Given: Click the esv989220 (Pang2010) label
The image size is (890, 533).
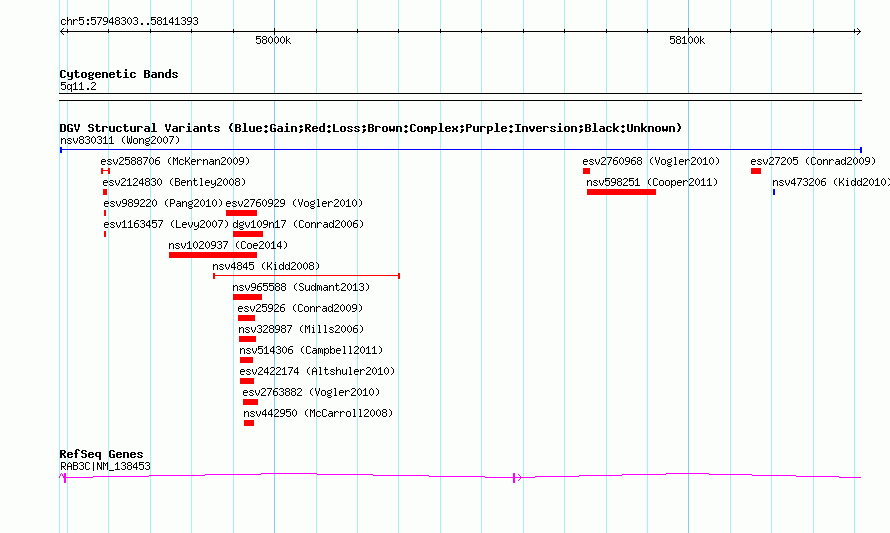Looking at the screenshot, I should pos(163,203).
